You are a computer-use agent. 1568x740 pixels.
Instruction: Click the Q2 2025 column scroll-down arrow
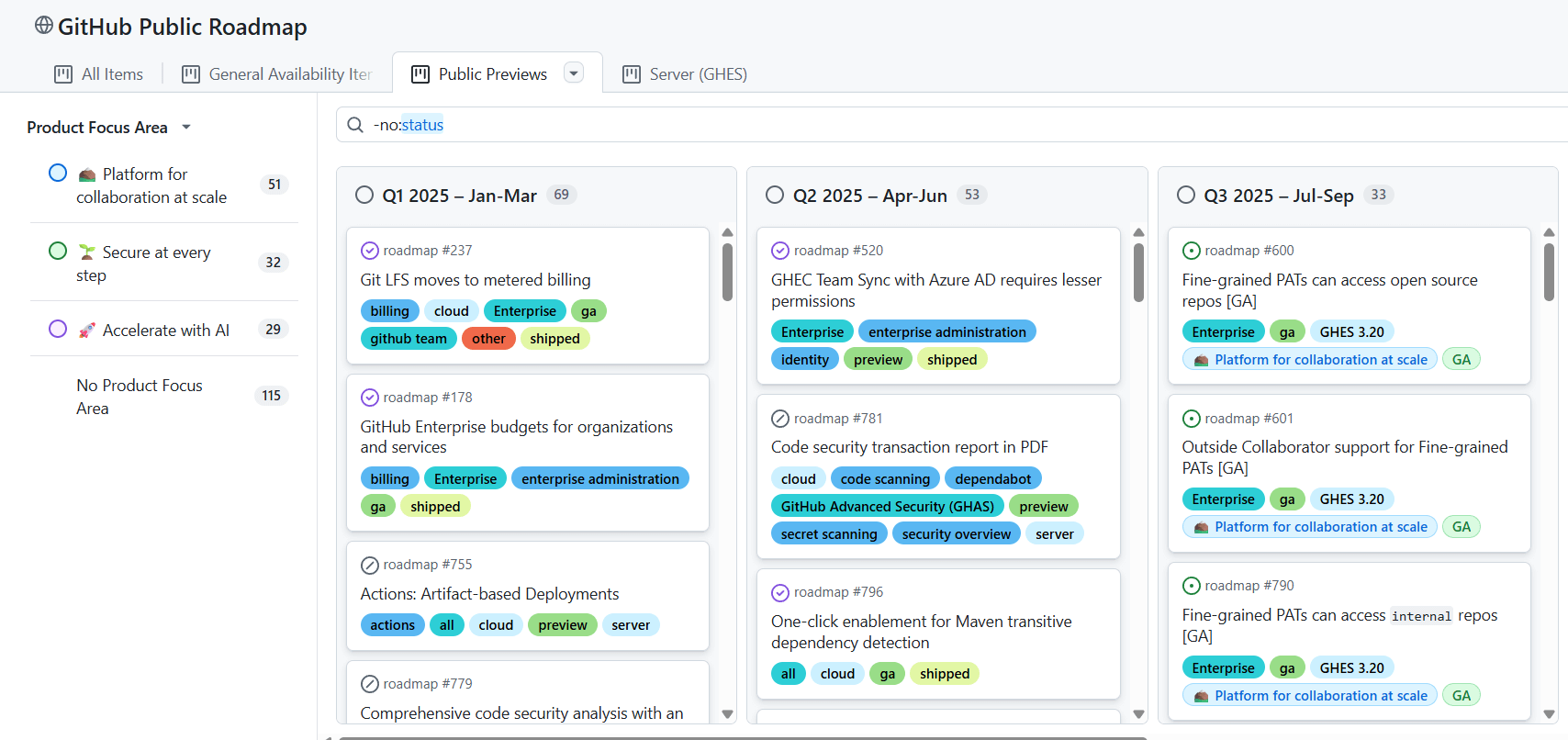pyautogui.click(x=1138, y=714)
